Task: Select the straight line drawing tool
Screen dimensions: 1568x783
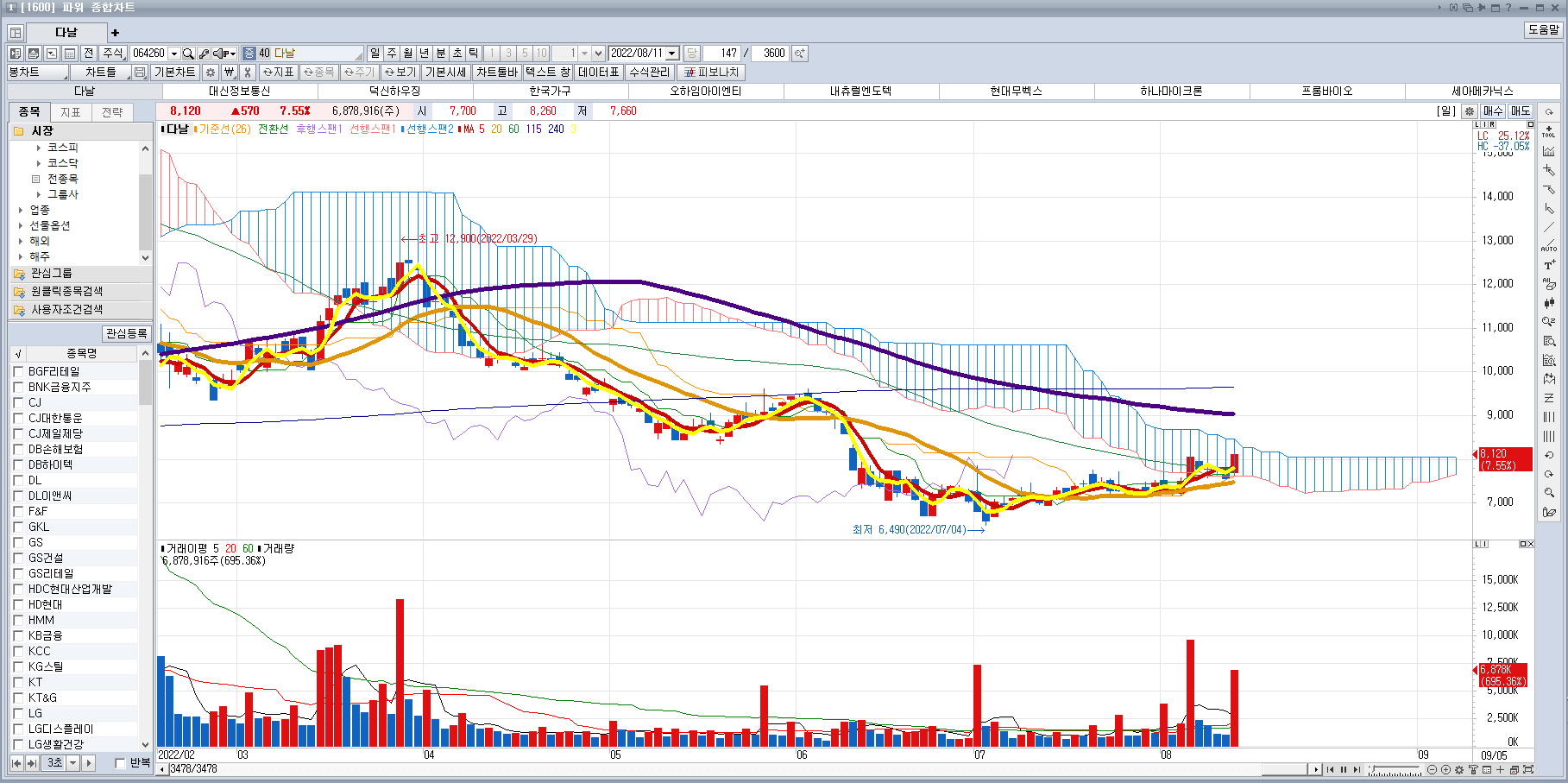Action: [1549, 227]
